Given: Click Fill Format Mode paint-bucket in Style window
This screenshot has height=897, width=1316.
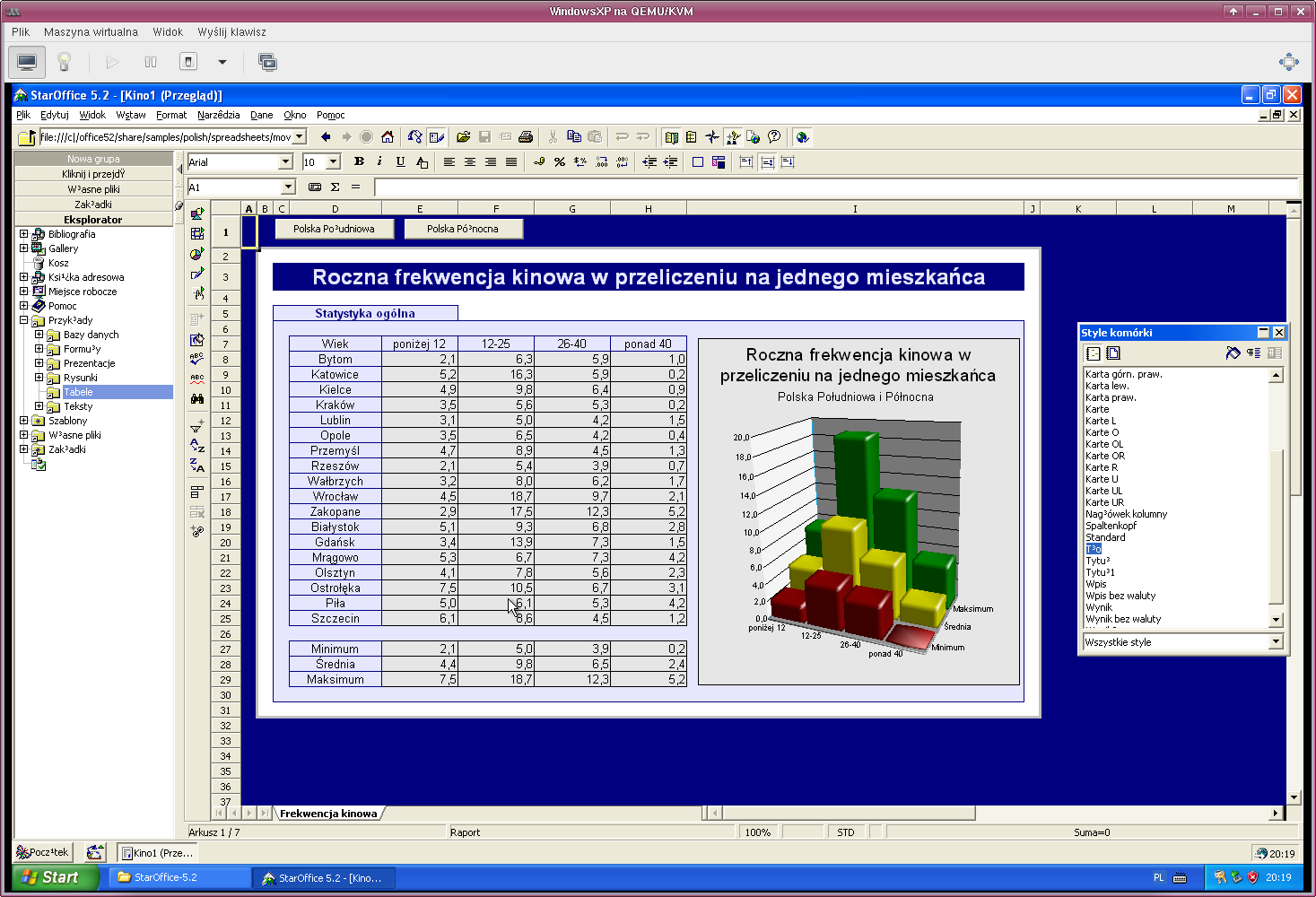Looking at the screenshot, I should [x=1233, y=353].
